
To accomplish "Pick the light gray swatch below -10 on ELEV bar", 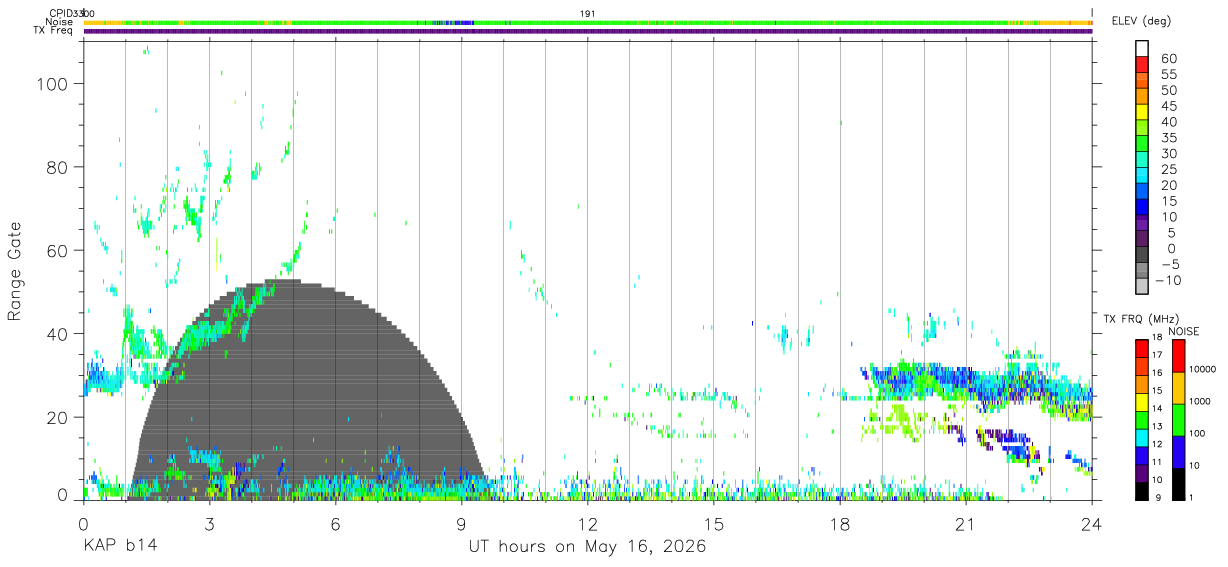I will click(x=1142, y=287).
